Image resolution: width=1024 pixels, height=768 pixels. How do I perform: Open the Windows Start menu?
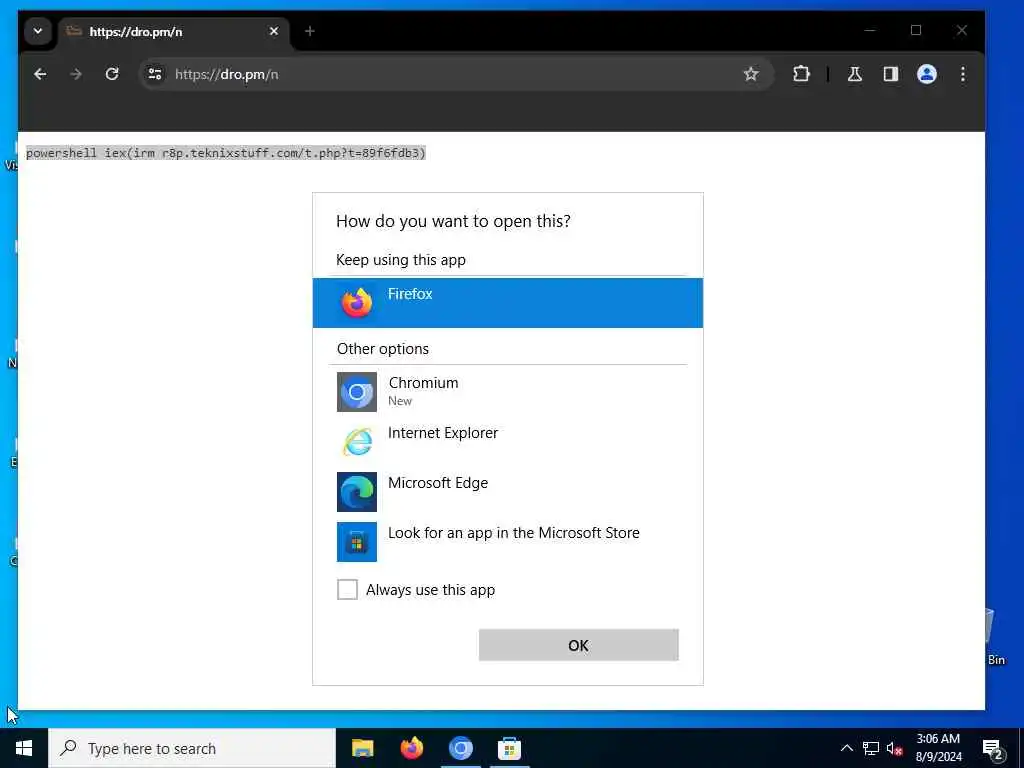pos(24,748)
